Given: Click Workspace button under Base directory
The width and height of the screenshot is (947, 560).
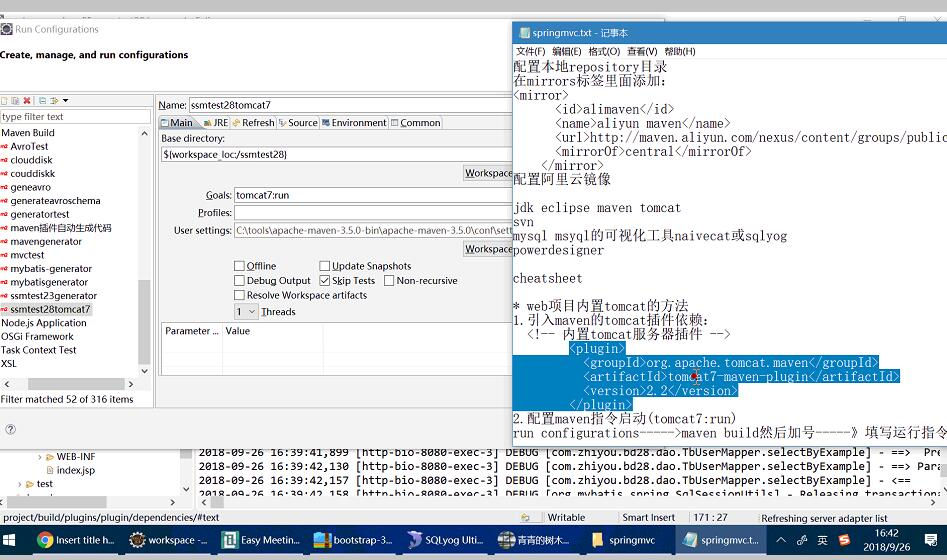Looking at the screenshot, I should (488, 173).
